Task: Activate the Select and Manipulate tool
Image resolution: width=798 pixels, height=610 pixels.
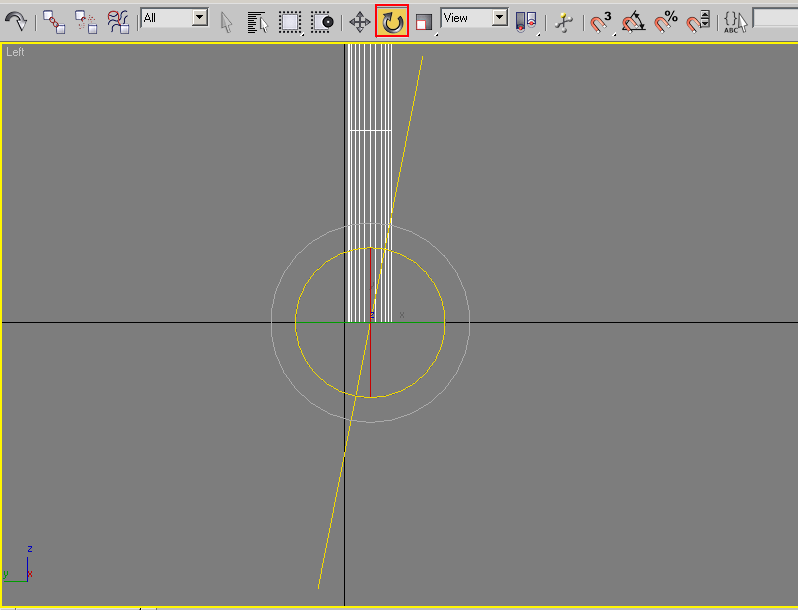Action: point(564,22)
